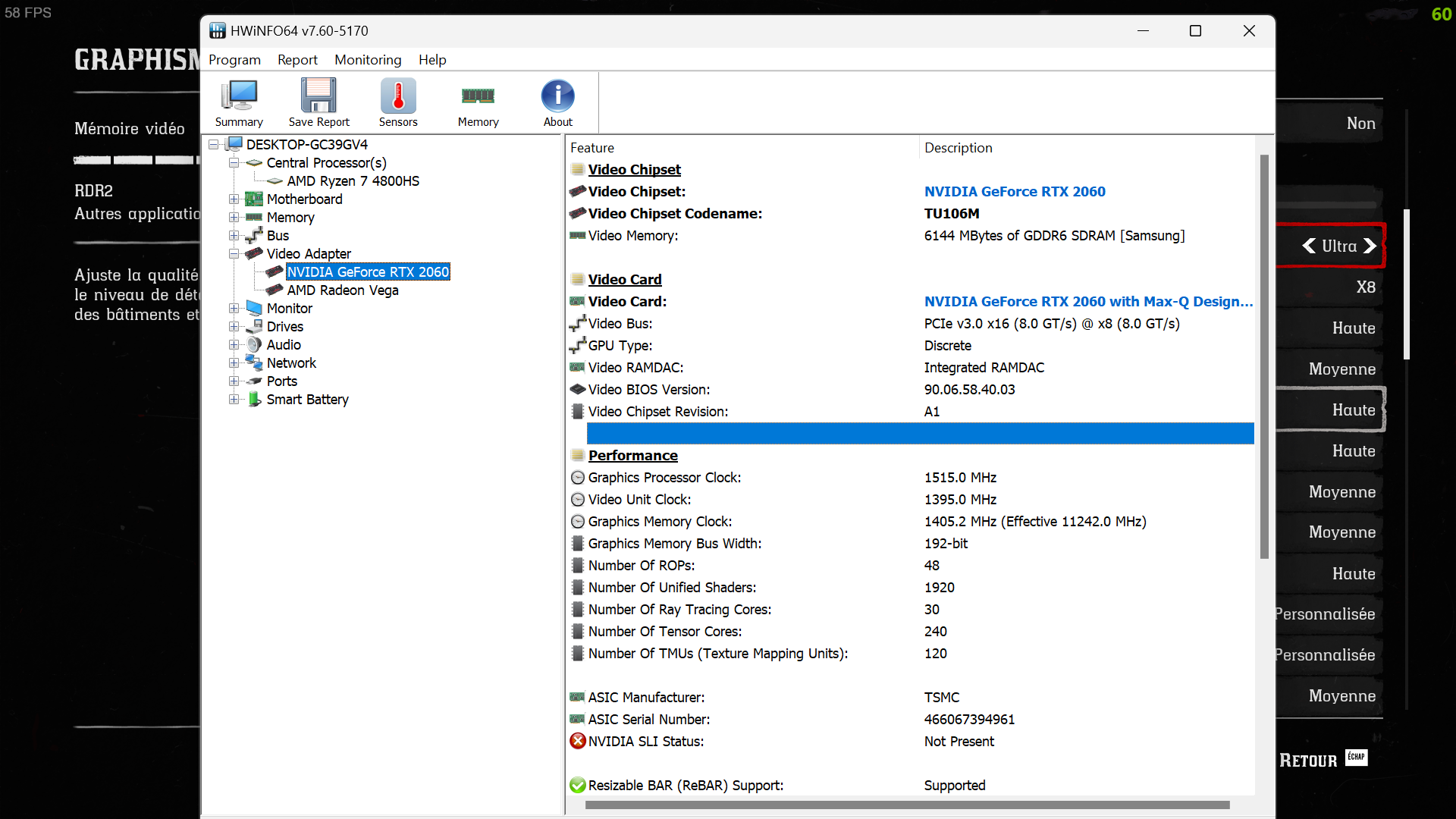Click the AMD Radeon Vega adapter icon
This screenshot has width=1456, height=819.
pos(275,290)
